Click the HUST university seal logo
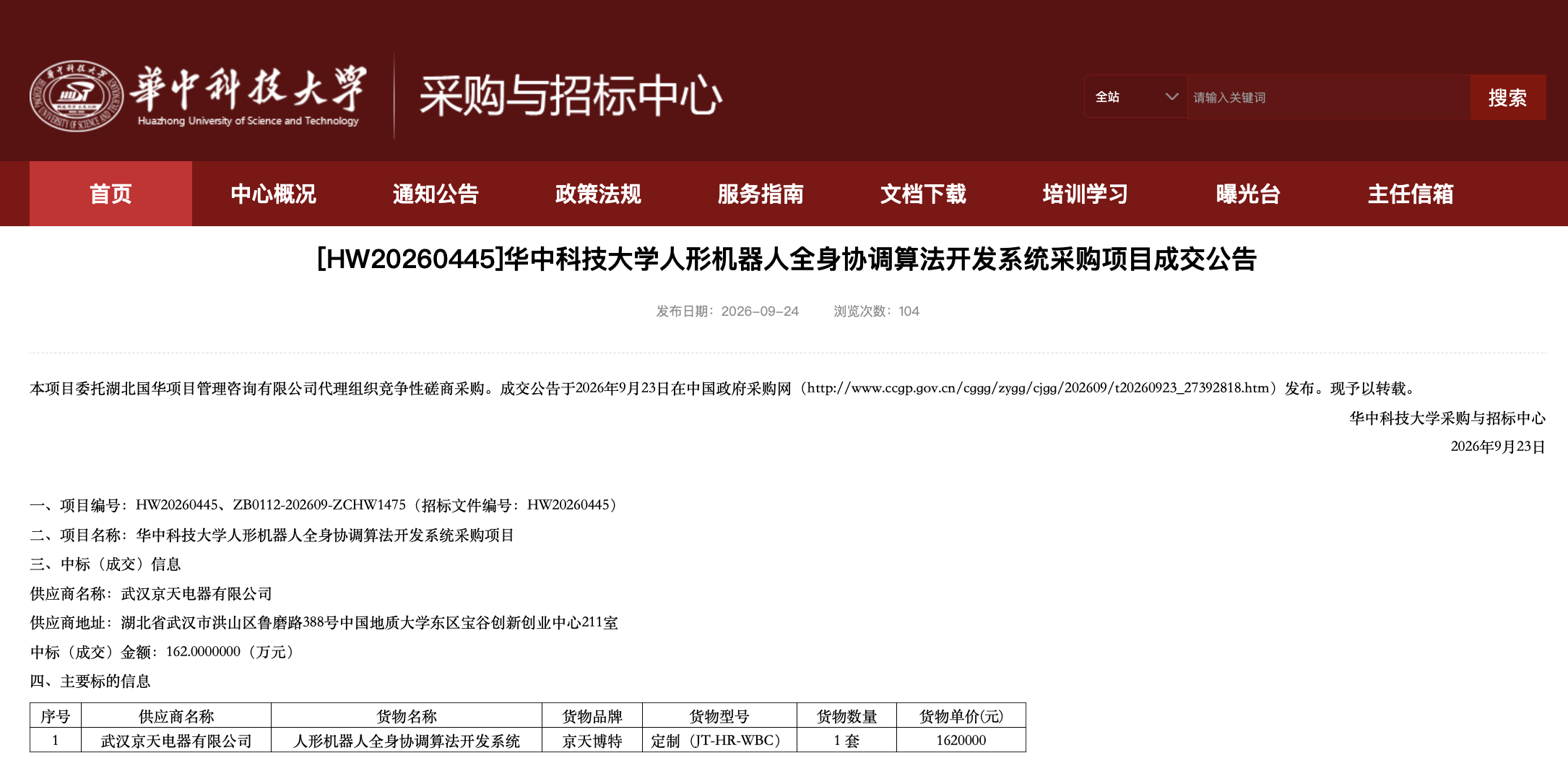 77,96
